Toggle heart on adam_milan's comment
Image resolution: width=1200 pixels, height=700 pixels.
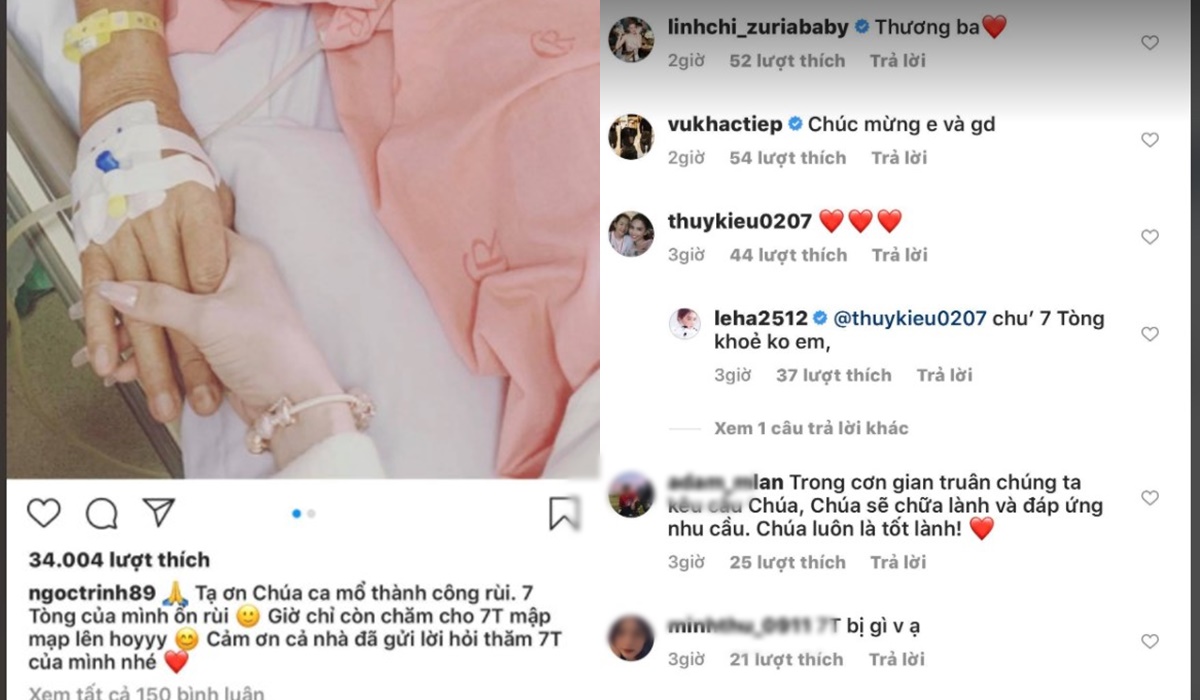(x=1150, y=497)
